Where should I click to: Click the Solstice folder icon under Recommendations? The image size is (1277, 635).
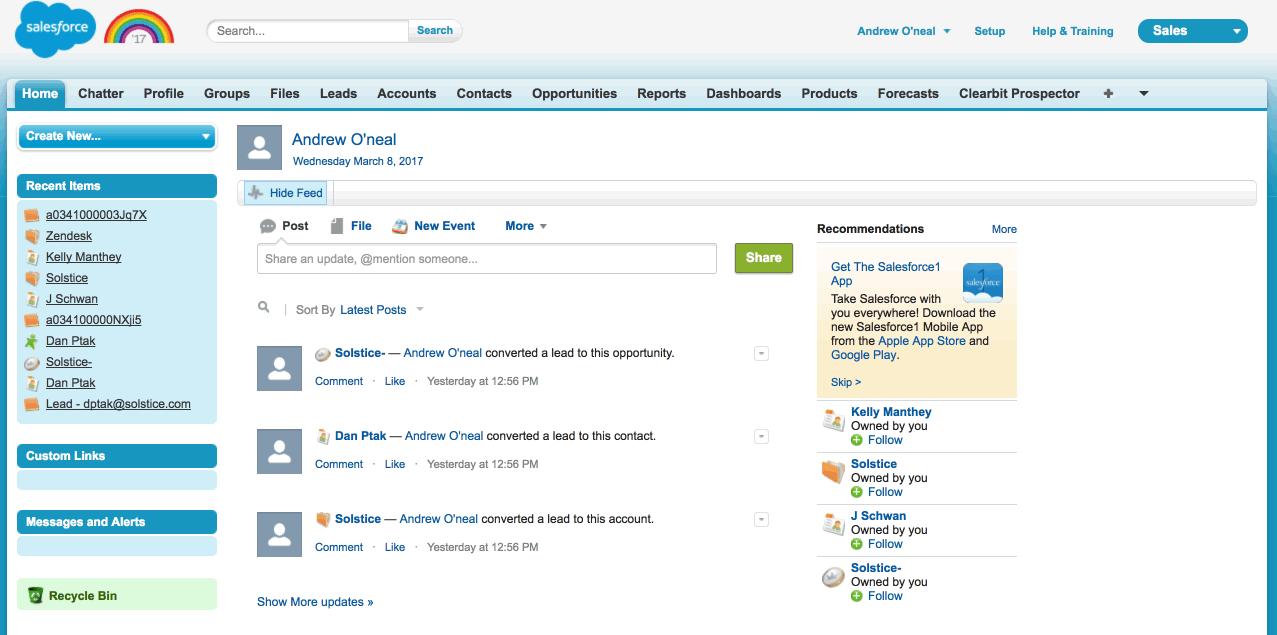pyautogui.click(x=832, y=471)
